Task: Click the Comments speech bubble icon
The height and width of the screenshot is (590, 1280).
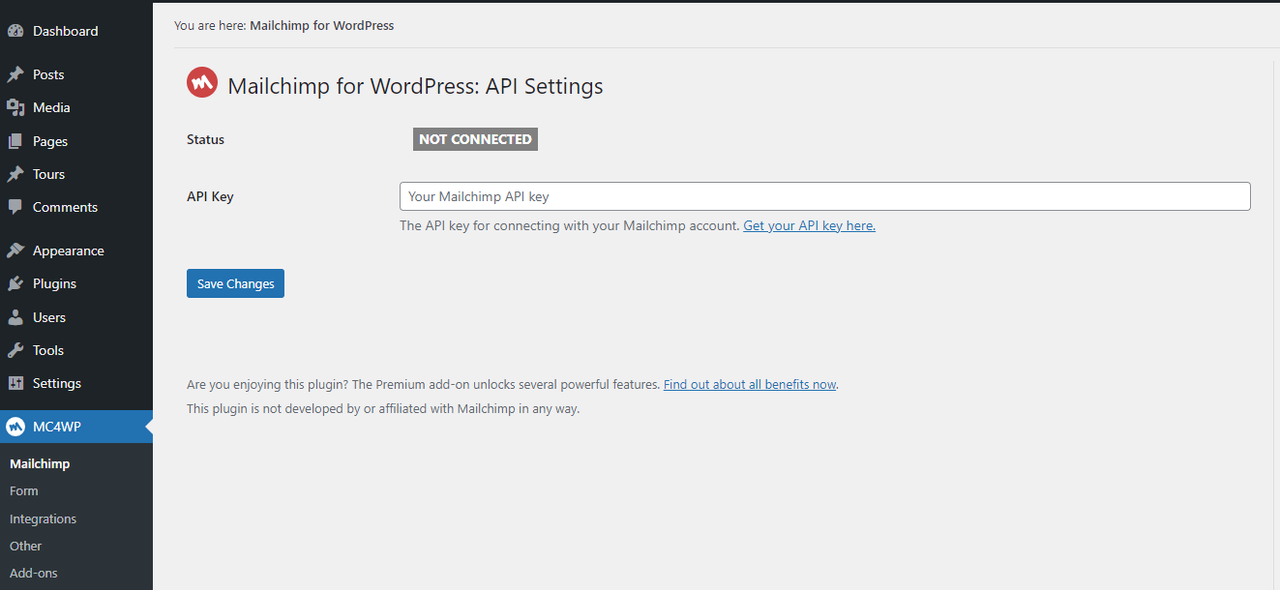Action: pyautogui.click(x=15, y=207)
